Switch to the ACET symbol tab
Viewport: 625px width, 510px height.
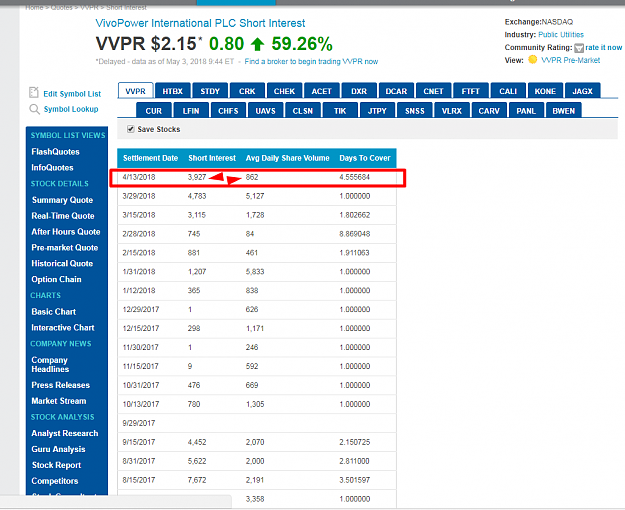click(x=322, y=91)
